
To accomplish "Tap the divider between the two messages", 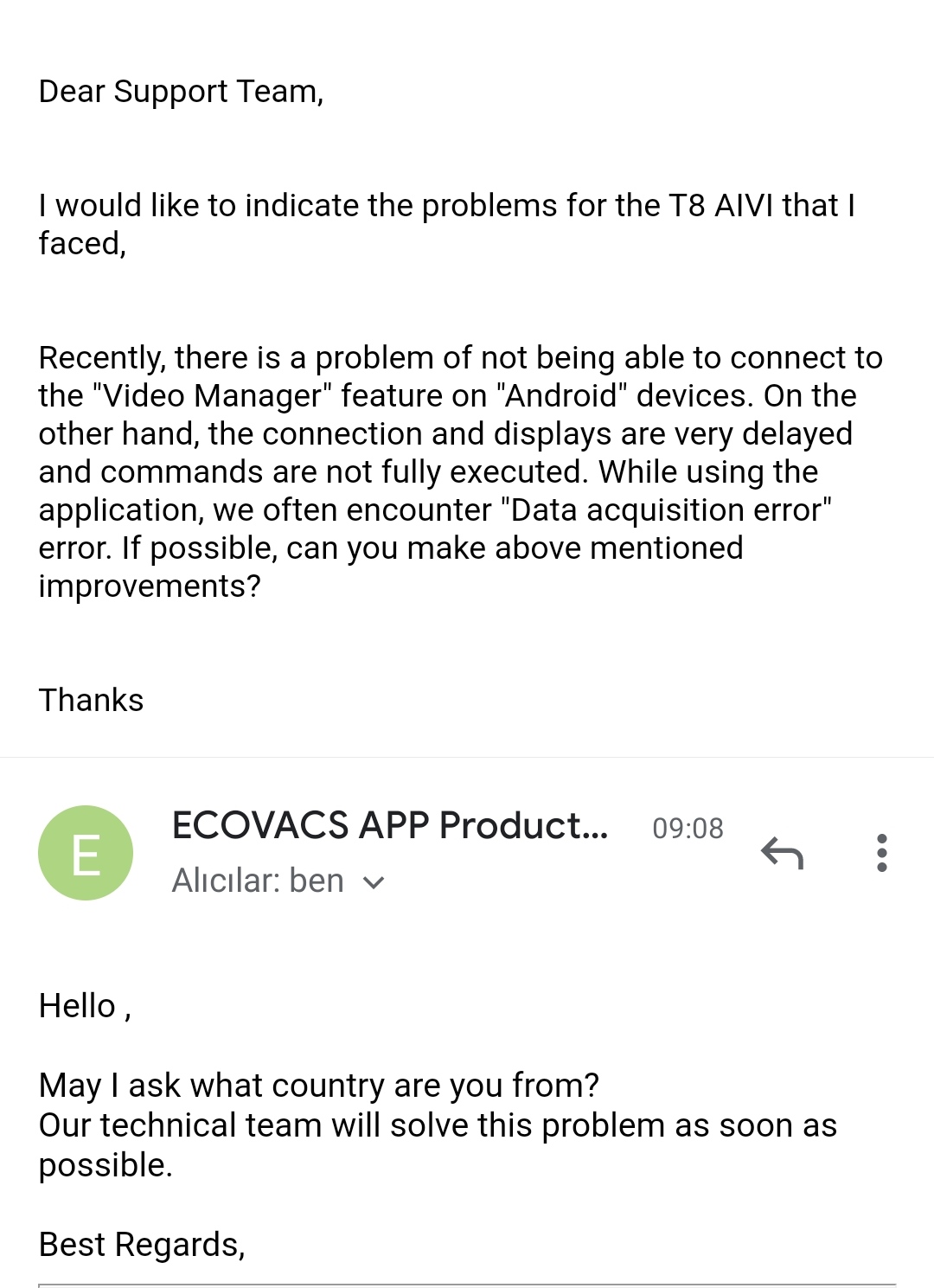I will tap(467, 758).
